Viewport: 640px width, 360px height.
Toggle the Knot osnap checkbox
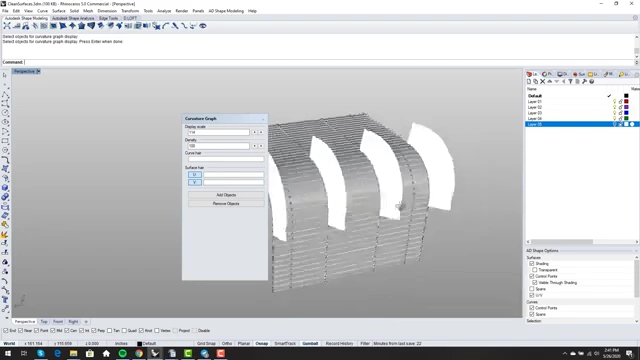(x=141, y=331)
